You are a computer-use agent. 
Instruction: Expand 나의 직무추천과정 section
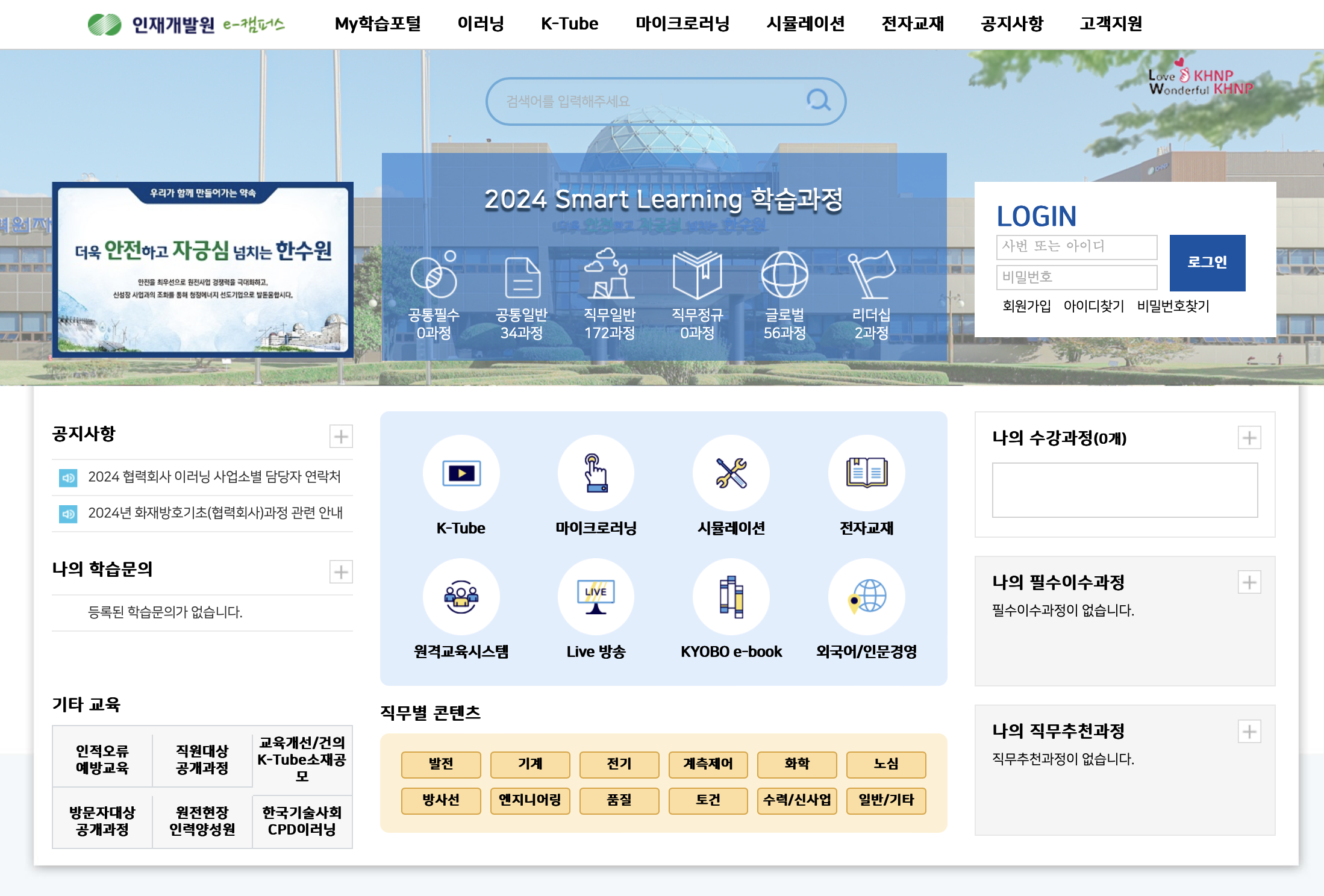(x=1251, y=732)
